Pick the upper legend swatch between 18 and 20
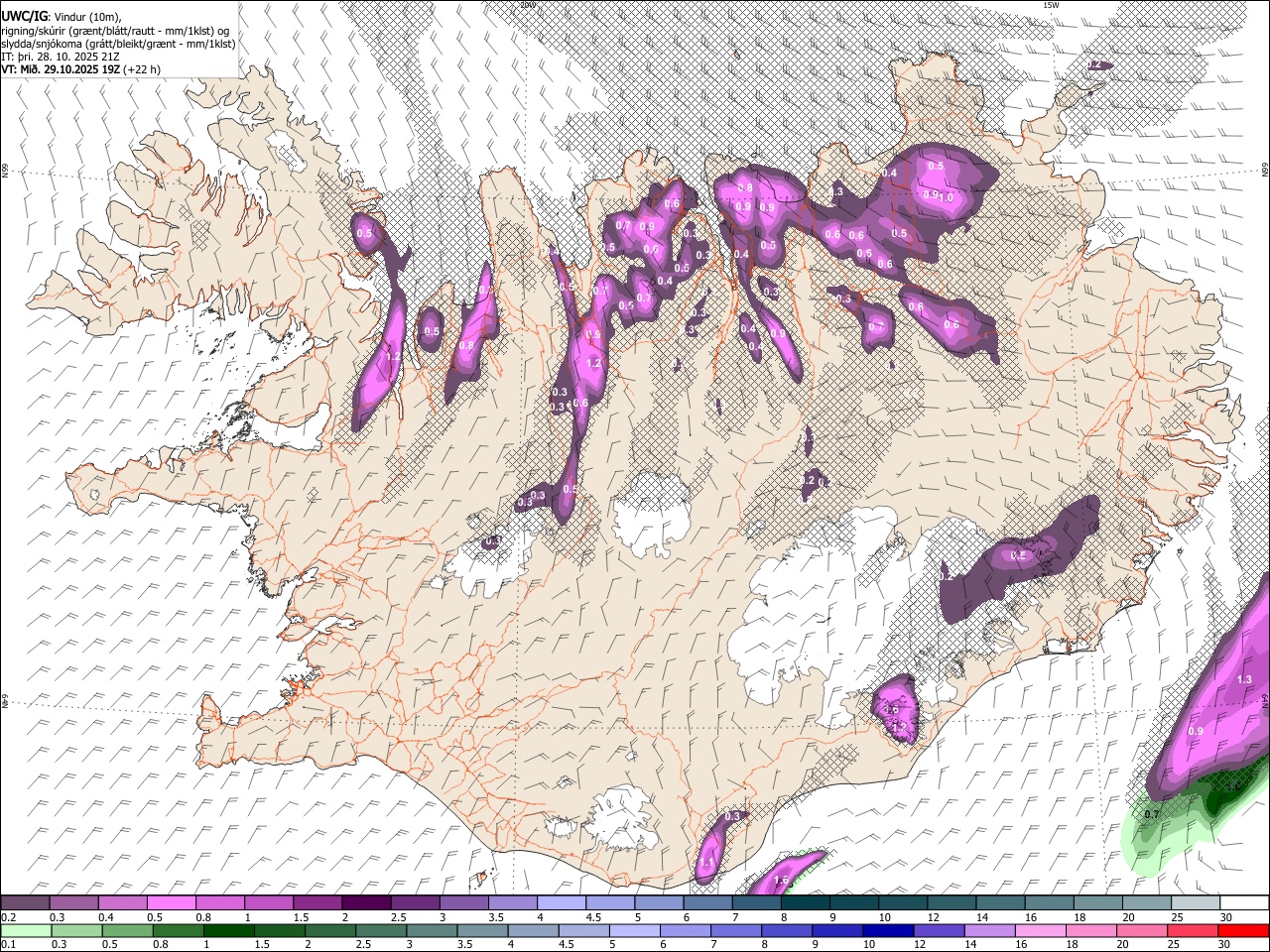1270x952 pixels. (1096, 902)
